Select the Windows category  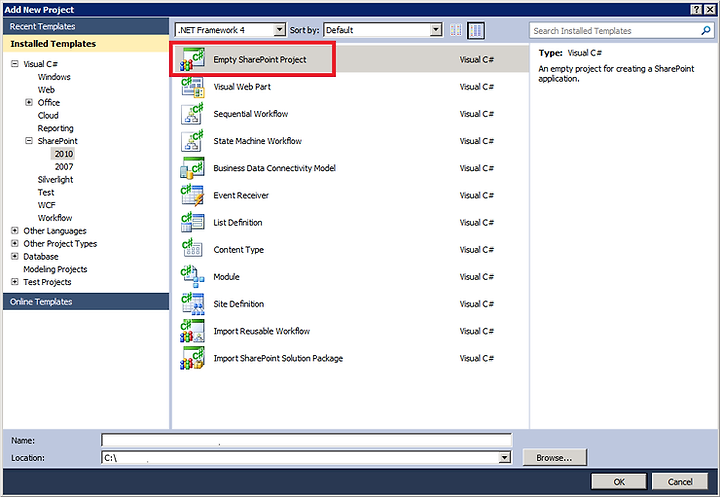tap(54, 77)
